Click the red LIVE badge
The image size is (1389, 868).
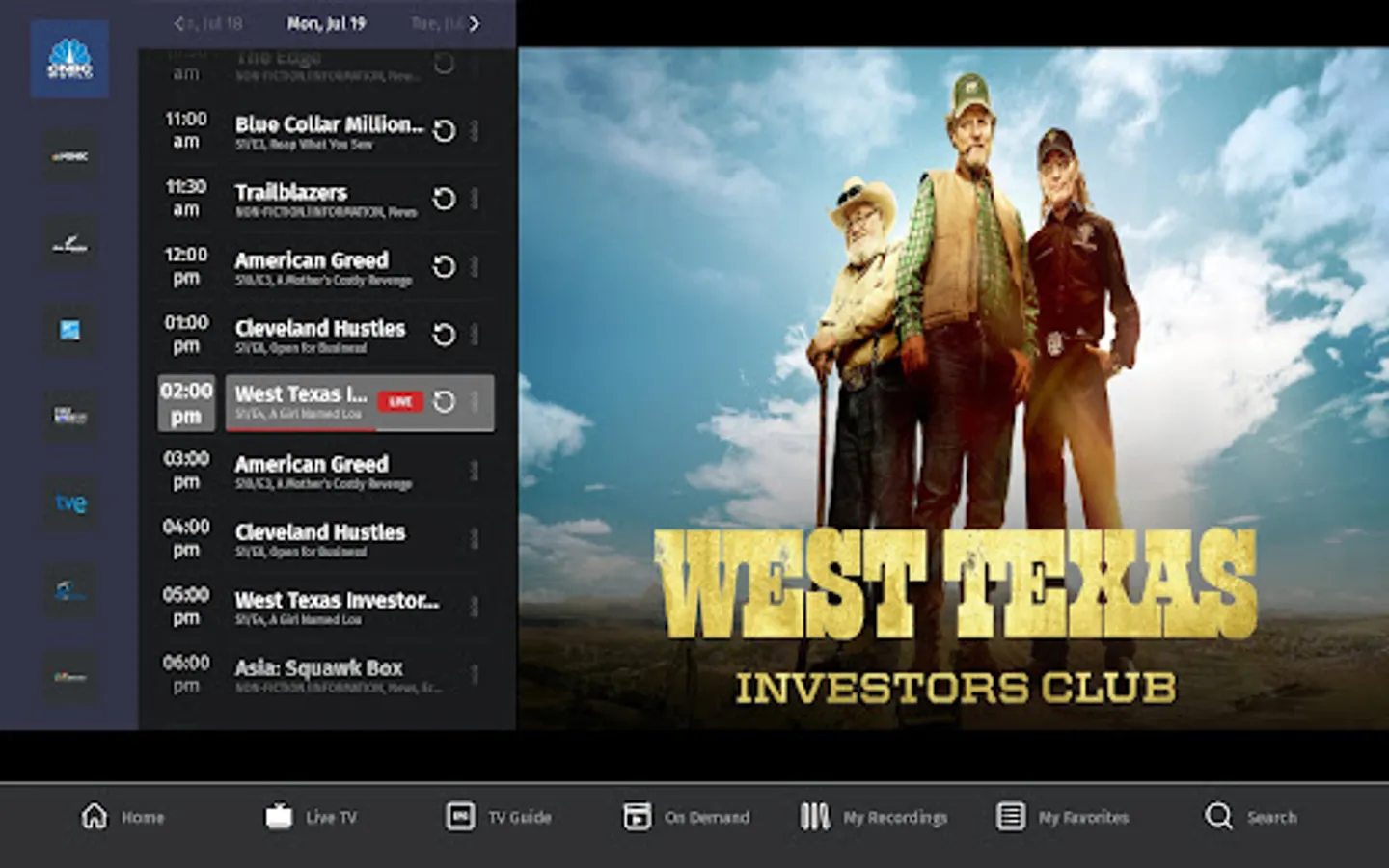coord(400,401)
